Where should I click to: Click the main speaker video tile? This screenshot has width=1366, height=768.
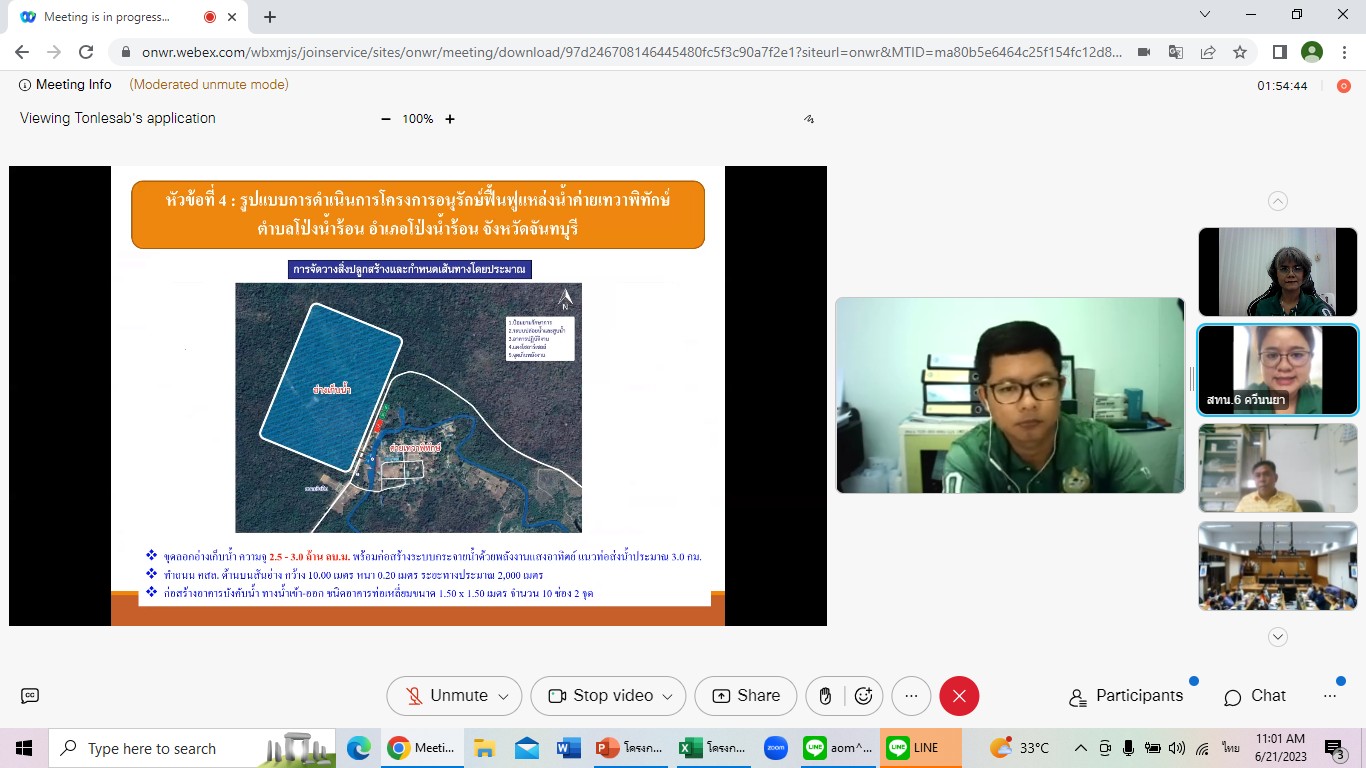click(x=1010, y=395)
